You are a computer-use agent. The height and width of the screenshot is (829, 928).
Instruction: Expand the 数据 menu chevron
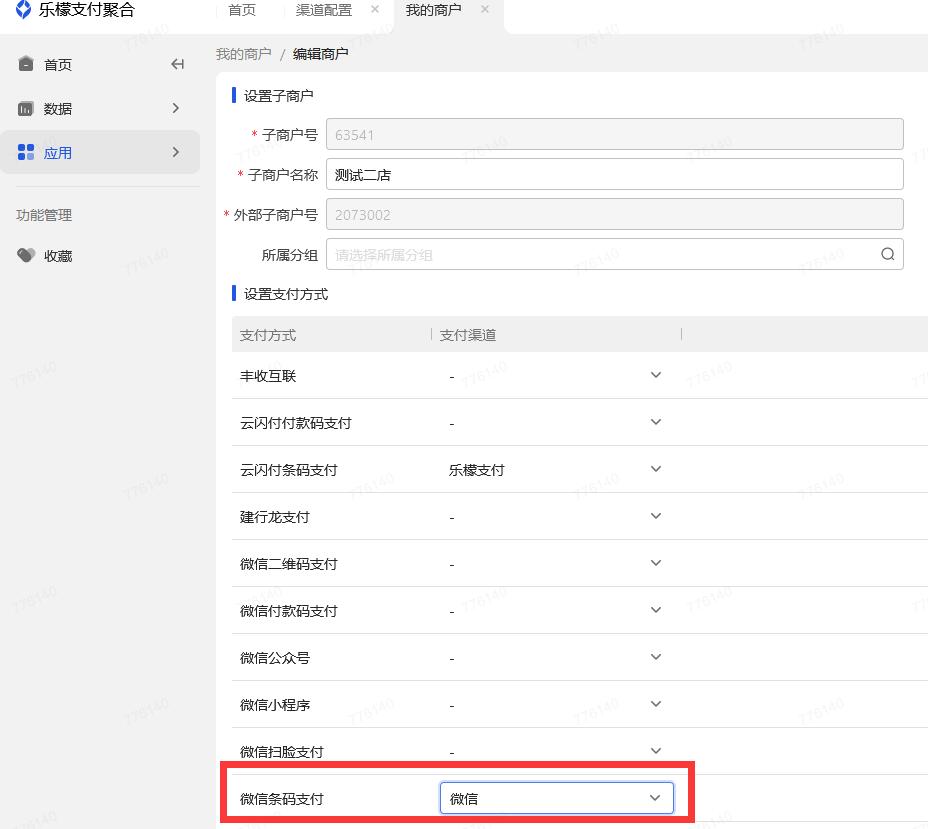(175, 108)
